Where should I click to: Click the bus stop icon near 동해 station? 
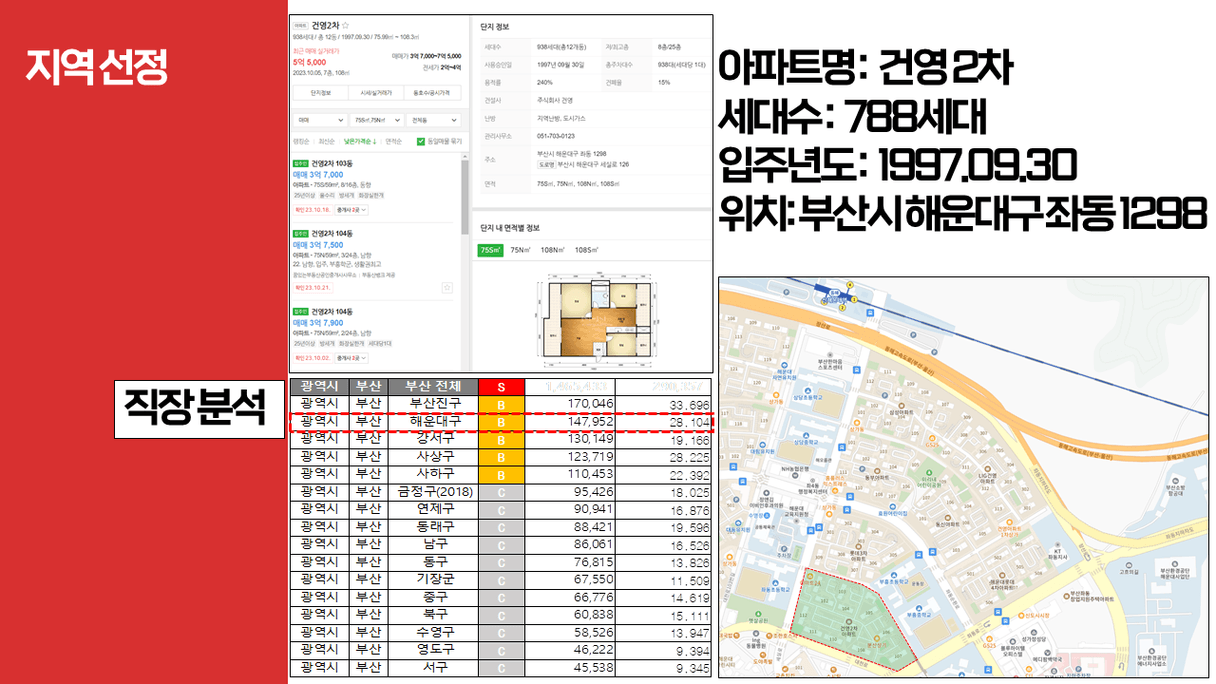click(x=870, y=312)
